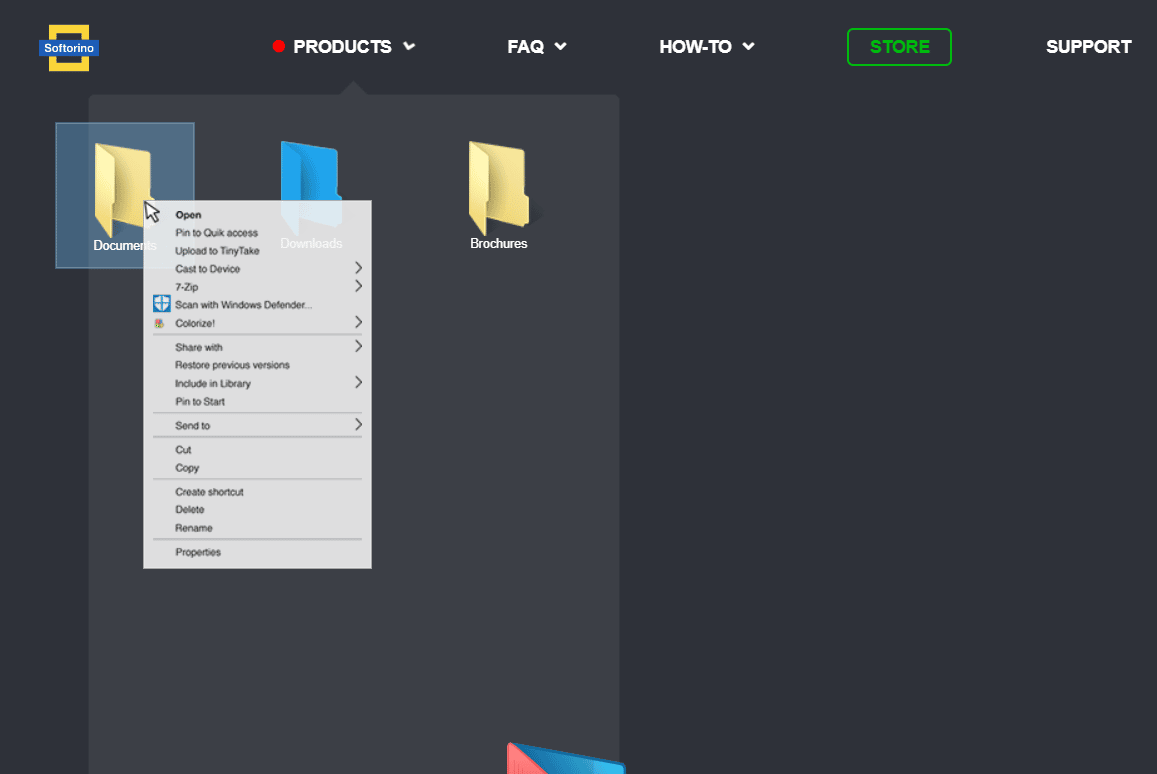
Task: Expand the Include in Library submenu arrow
Action: 359,382
